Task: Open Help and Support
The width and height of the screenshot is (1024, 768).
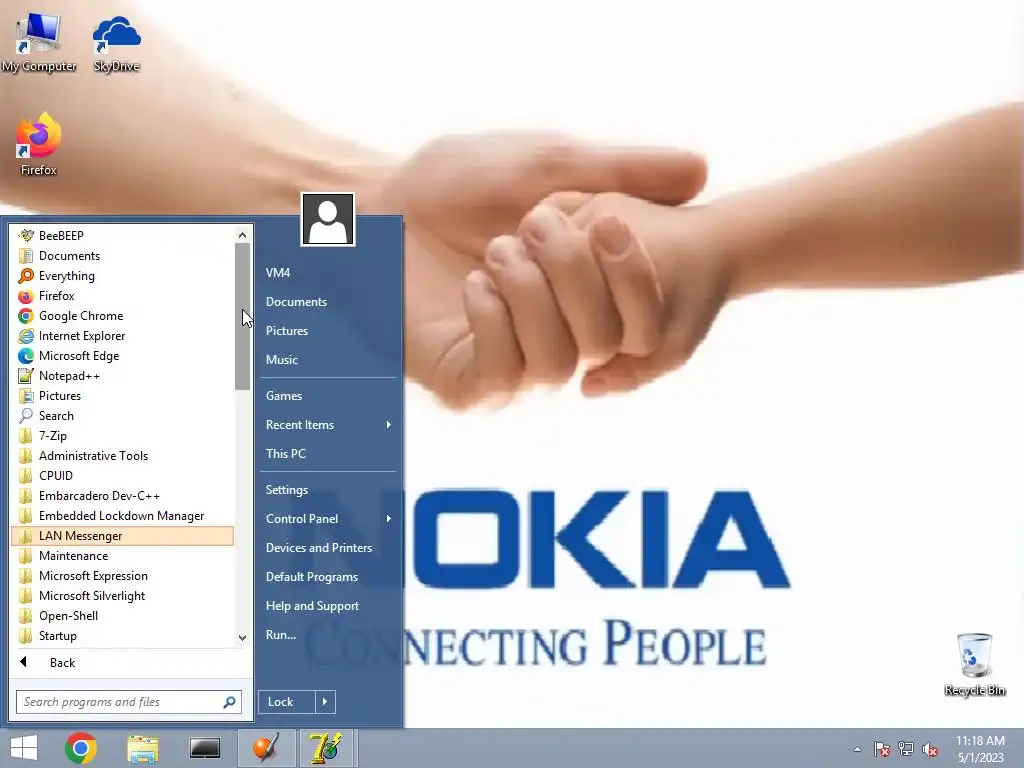Action: 328,605
